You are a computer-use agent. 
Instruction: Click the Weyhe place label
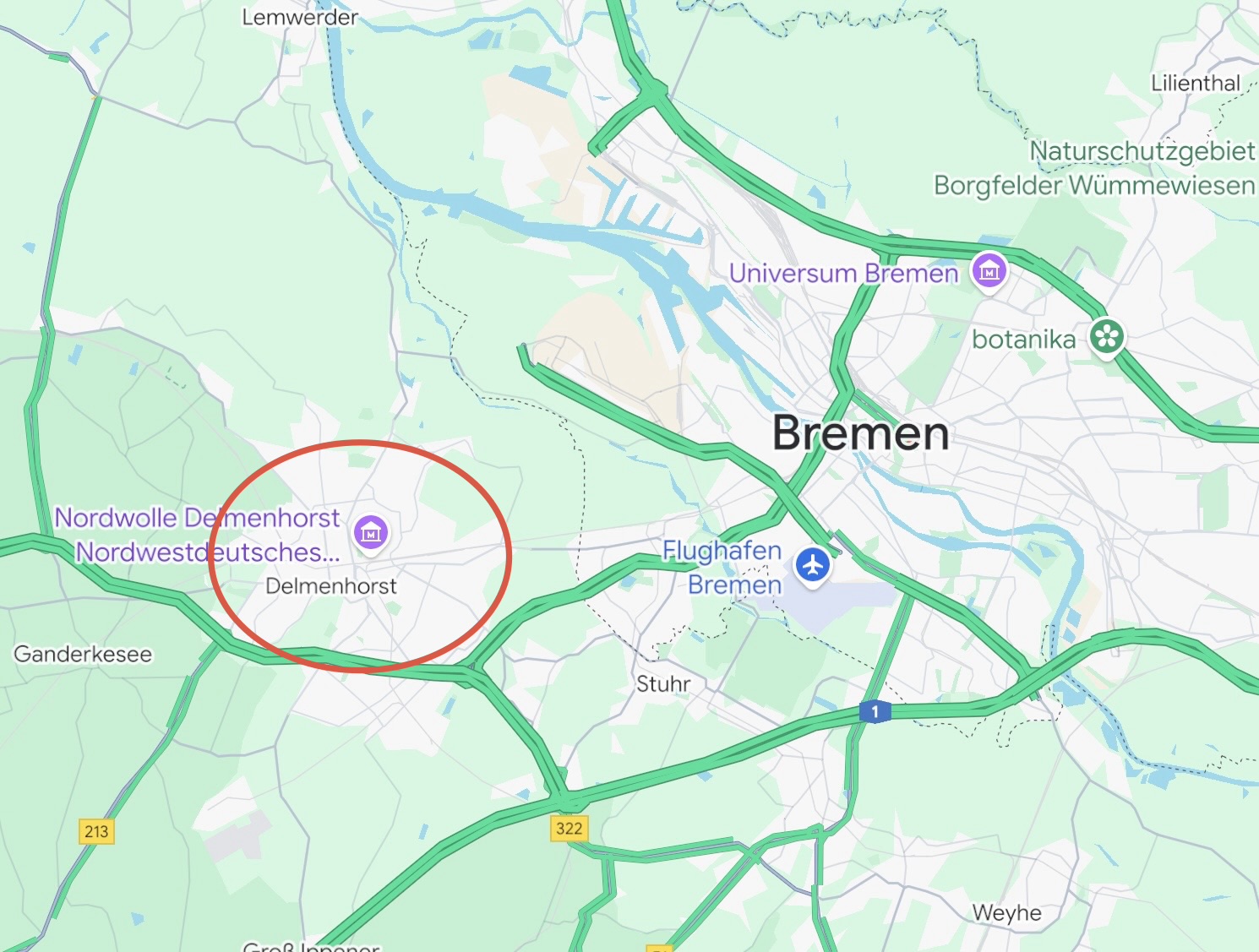pyautogui.click(x=1006, y=913)
